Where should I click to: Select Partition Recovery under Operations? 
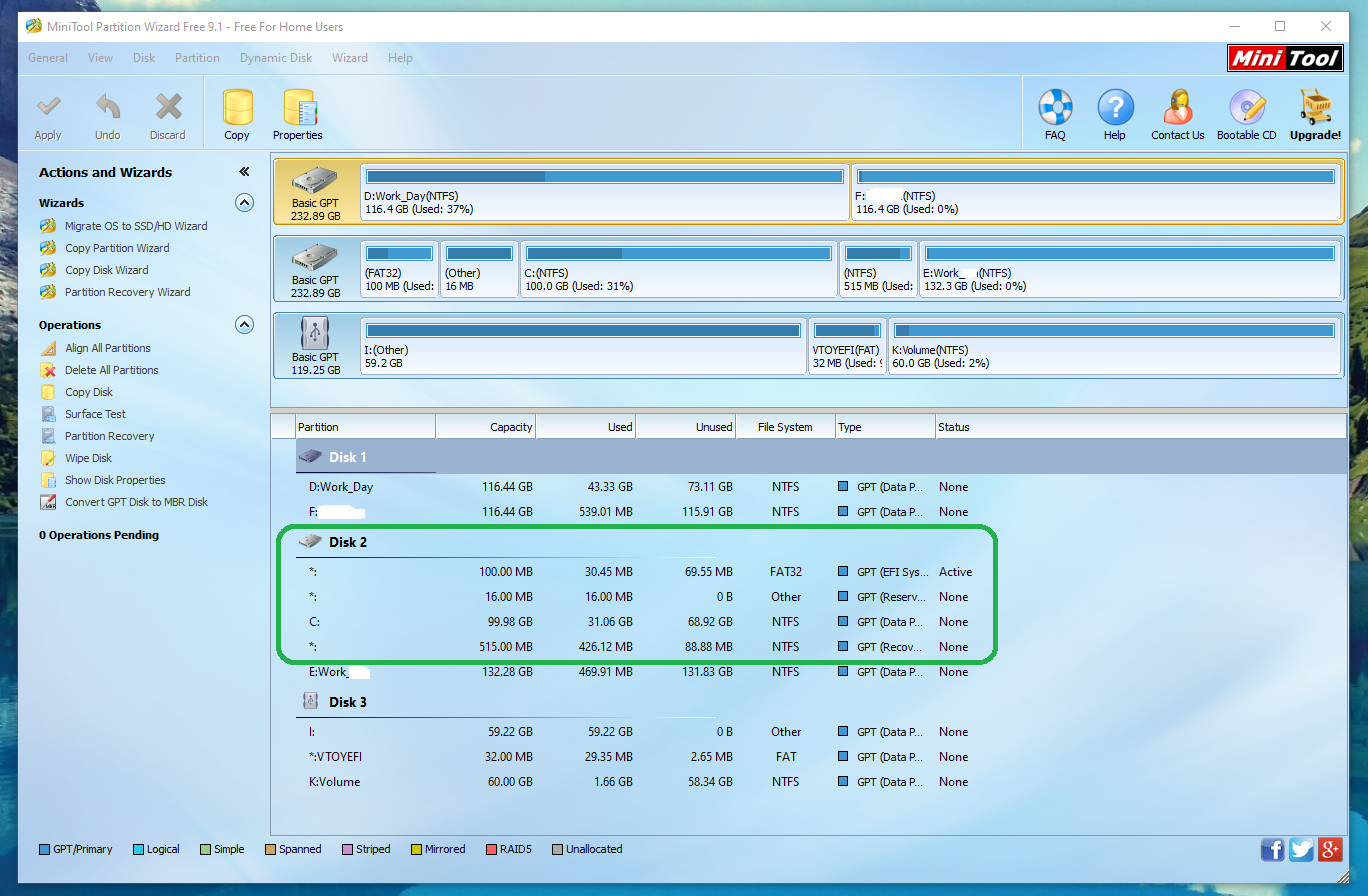pos(110,436)
